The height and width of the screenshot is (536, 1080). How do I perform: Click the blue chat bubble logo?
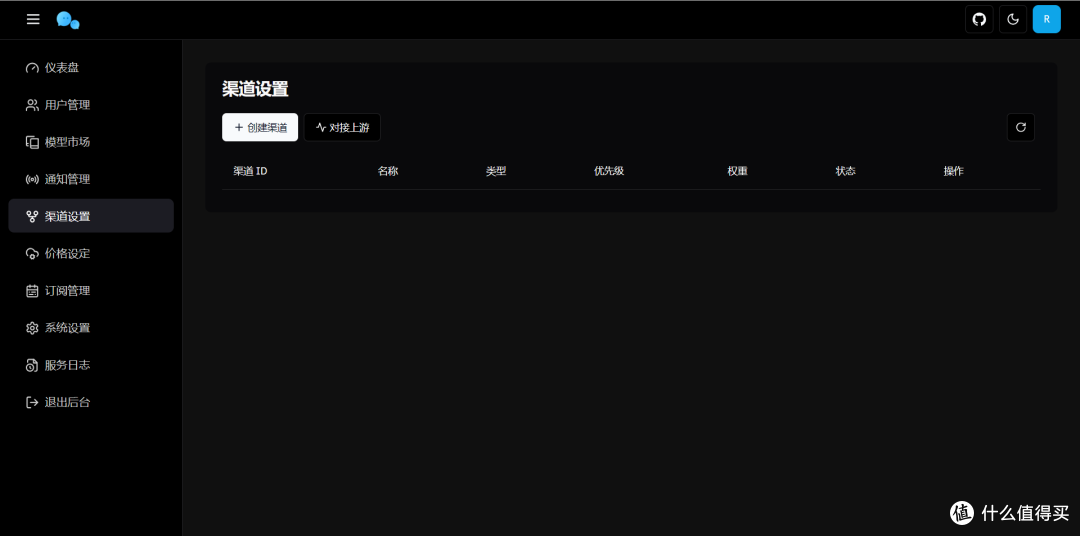click(x=68, y=20)
